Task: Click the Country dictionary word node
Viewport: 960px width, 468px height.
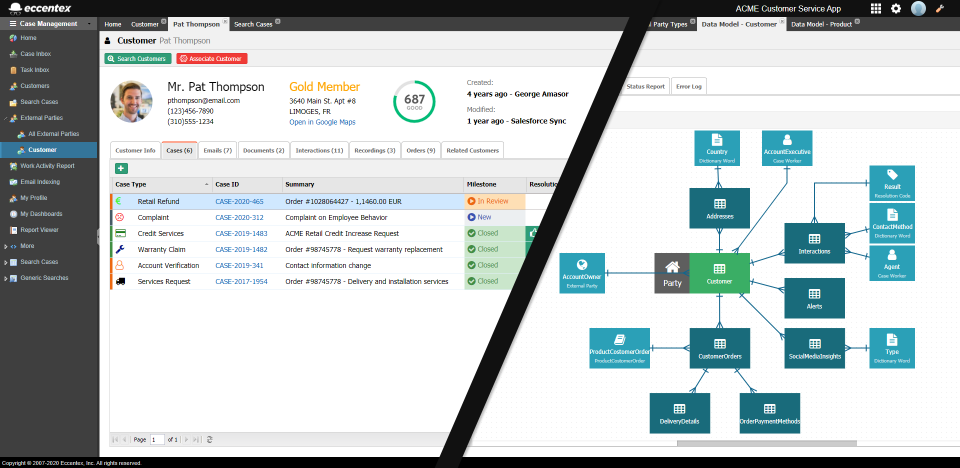Action: [717, 148]
